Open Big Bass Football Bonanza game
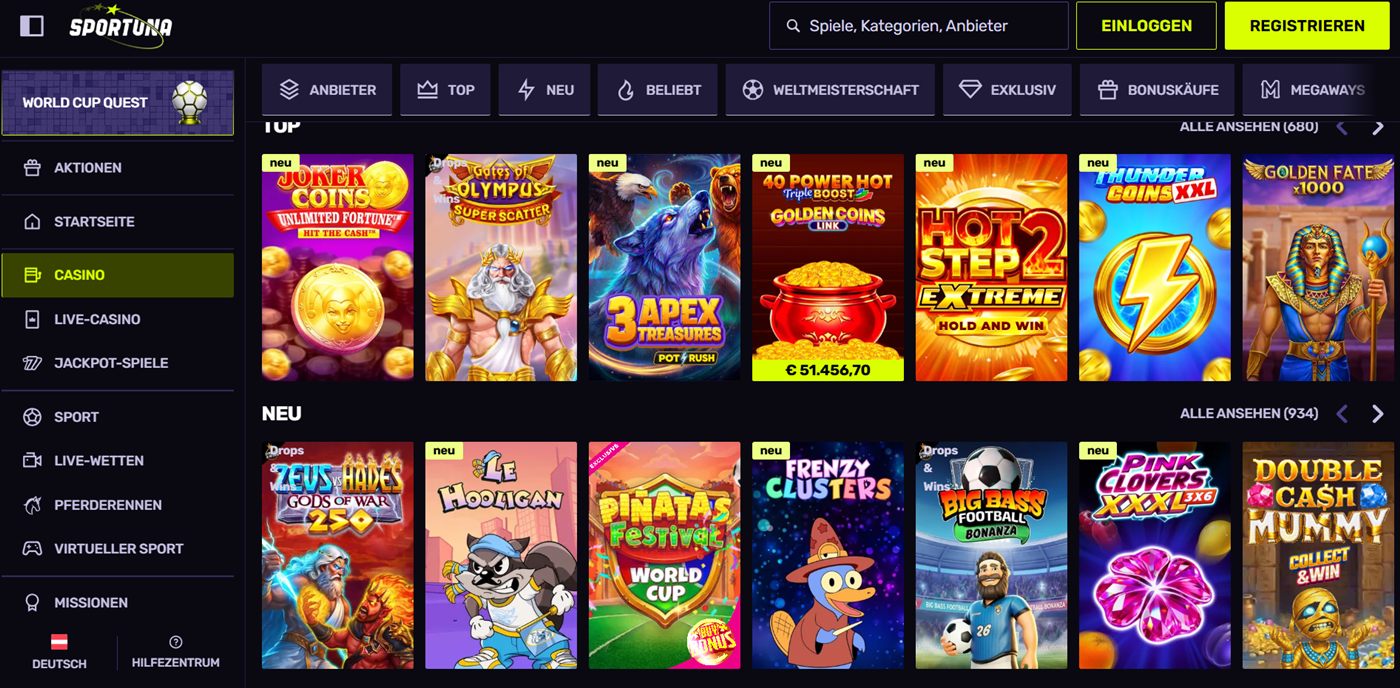The height and width of the screenshot is (688, 1400). [992, 555]
